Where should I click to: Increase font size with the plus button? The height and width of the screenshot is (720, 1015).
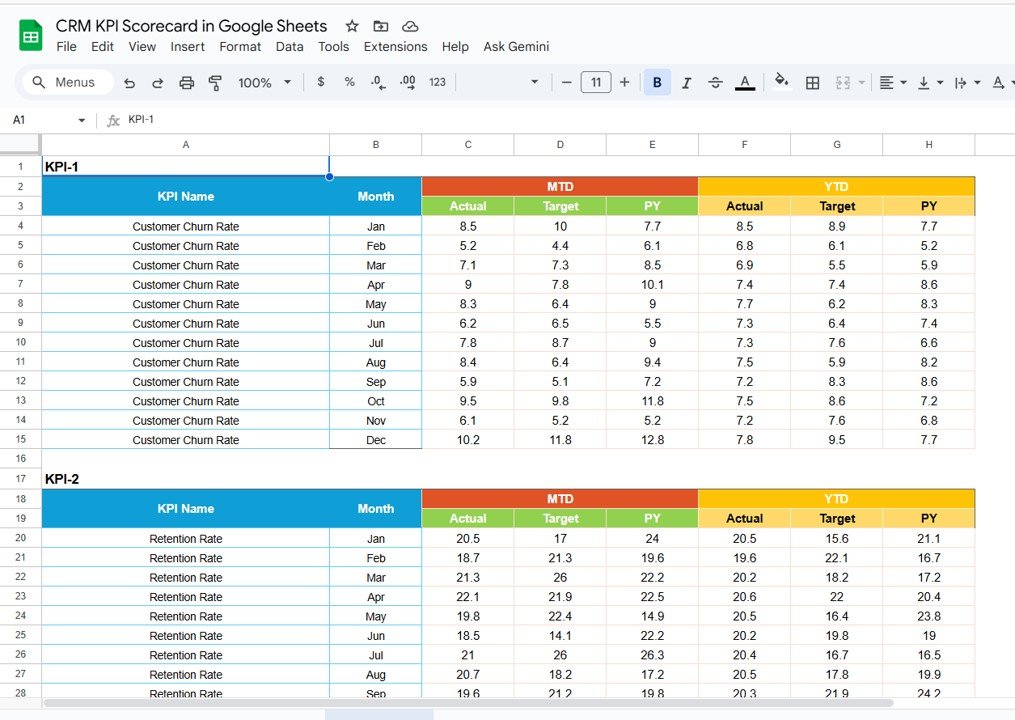[625, 83]
